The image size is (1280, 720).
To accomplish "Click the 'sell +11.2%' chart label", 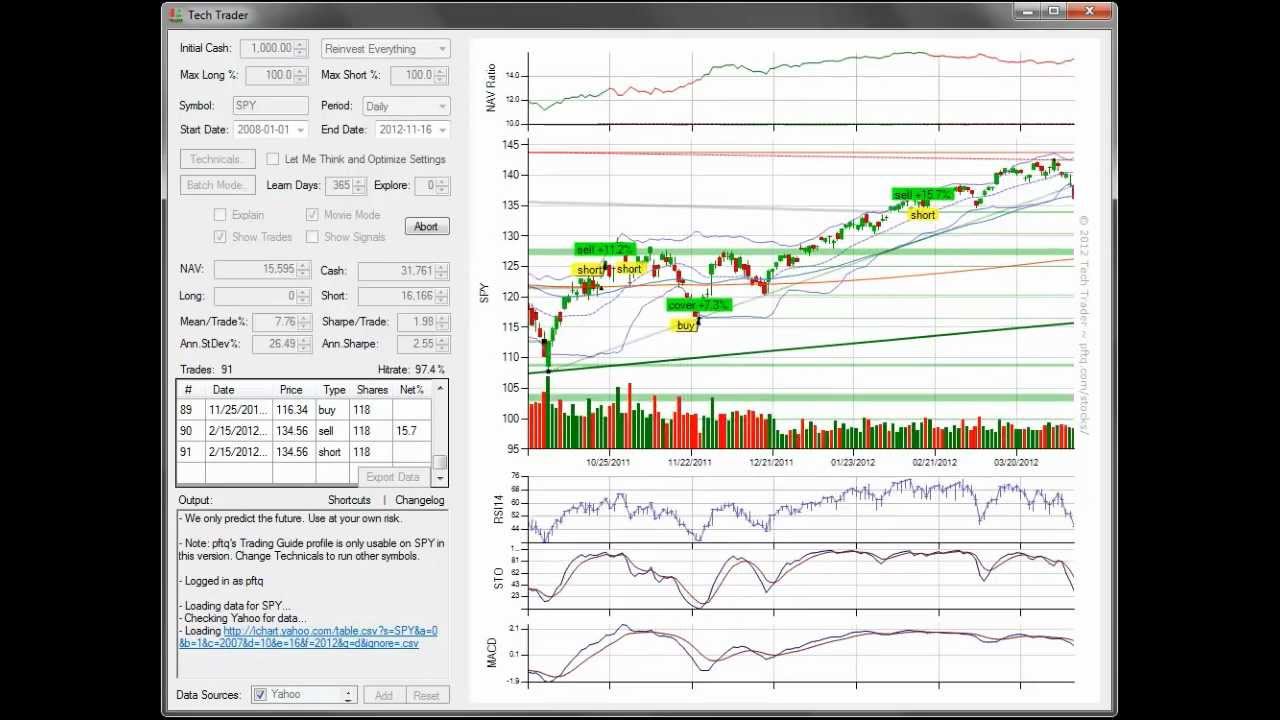I will 605,250.
